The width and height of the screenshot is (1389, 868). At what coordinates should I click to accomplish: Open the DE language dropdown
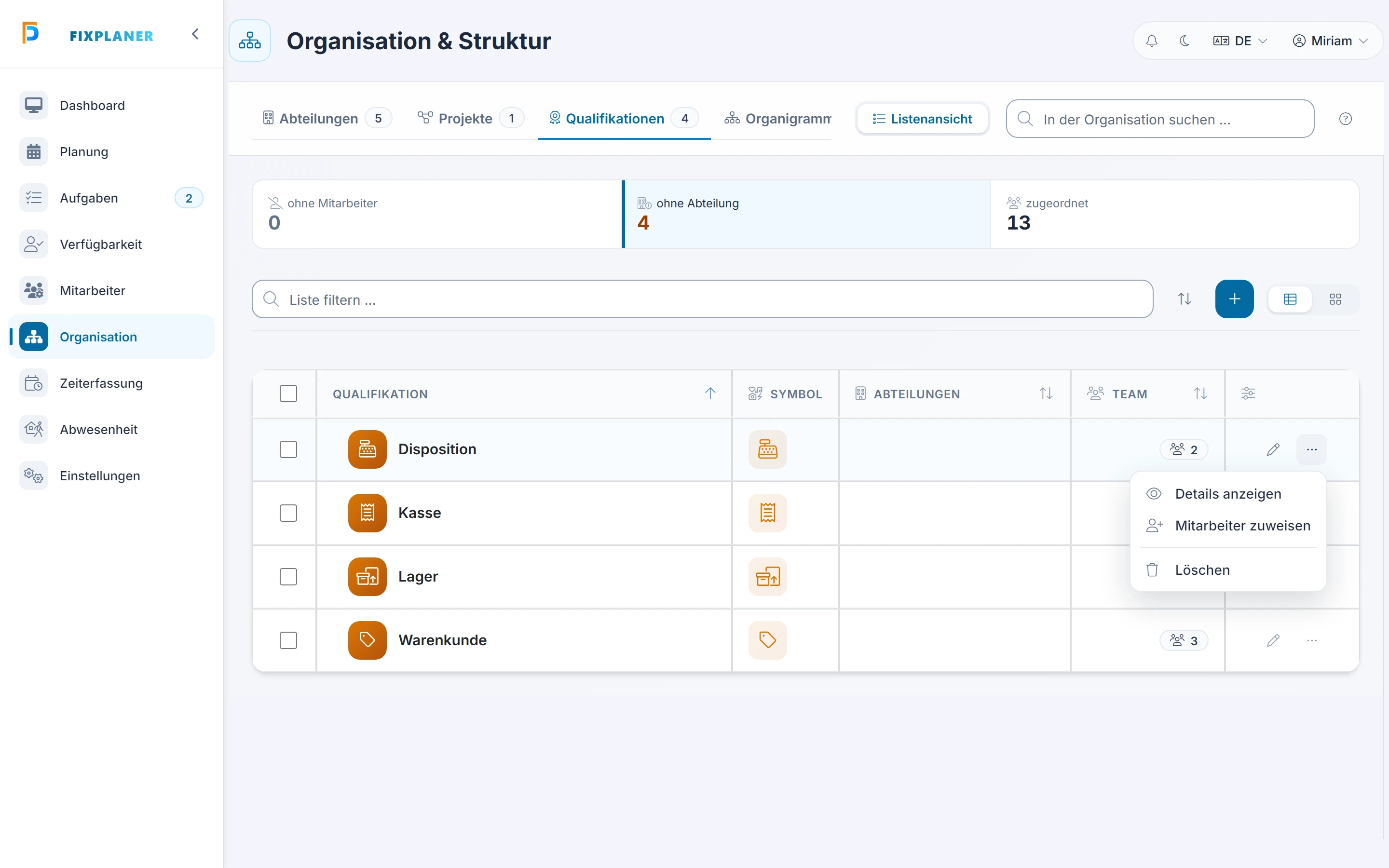(1240, 41)
